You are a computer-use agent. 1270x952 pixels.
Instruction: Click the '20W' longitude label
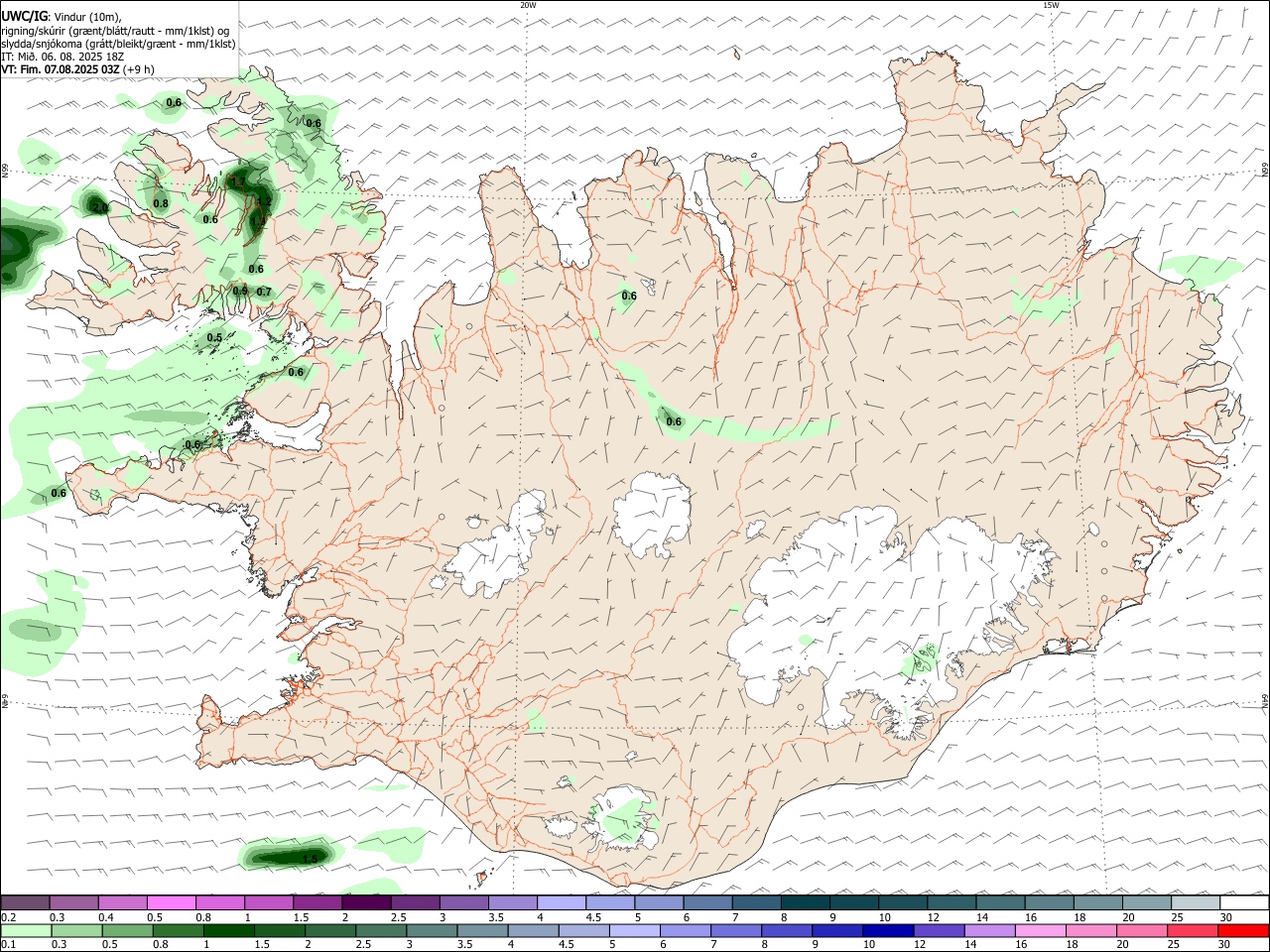pyautogui.click(x=528, y=5)
